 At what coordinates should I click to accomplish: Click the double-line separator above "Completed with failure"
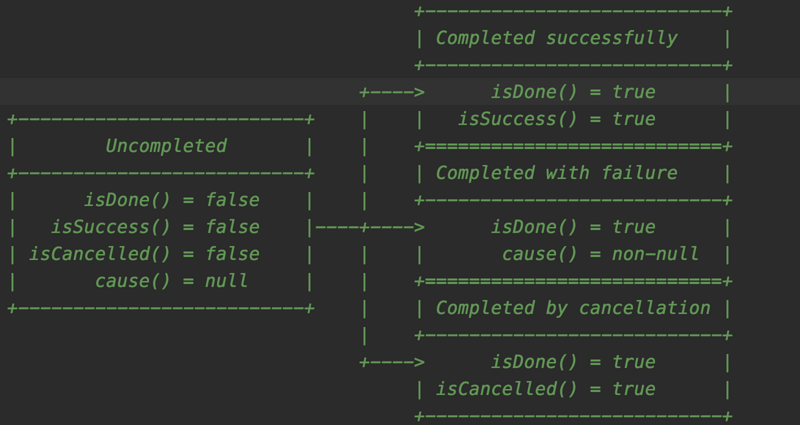[573, 146]
